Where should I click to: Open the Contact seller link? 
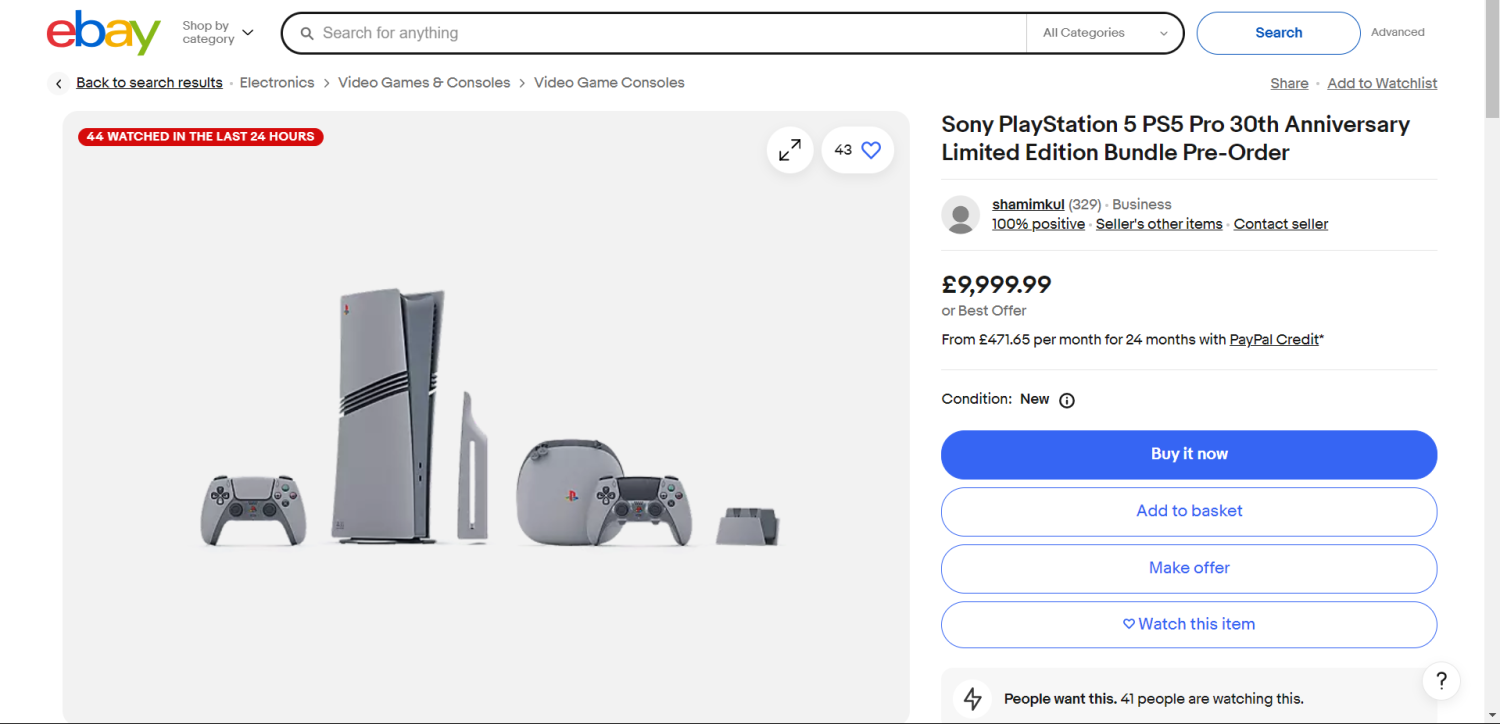click(x=1280, y=223)
